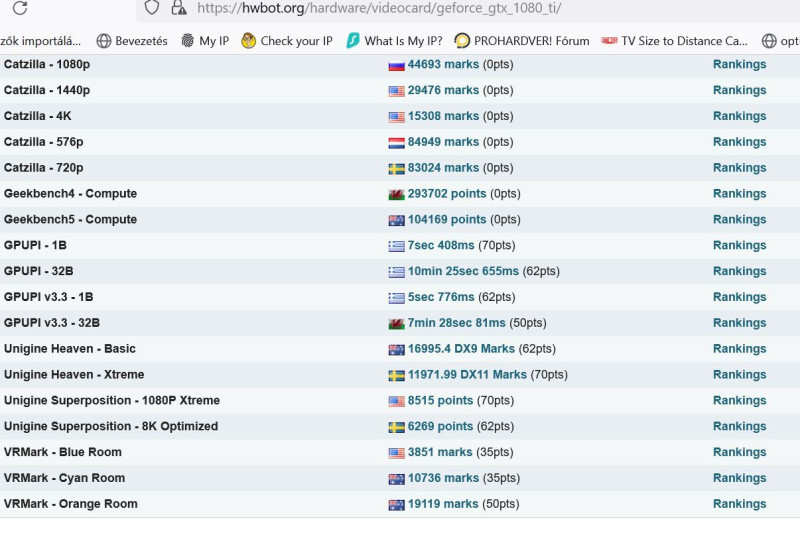Open the 19119 marks score link
The width and height of the screenshot is (800, 537).
tap(443, 504)
